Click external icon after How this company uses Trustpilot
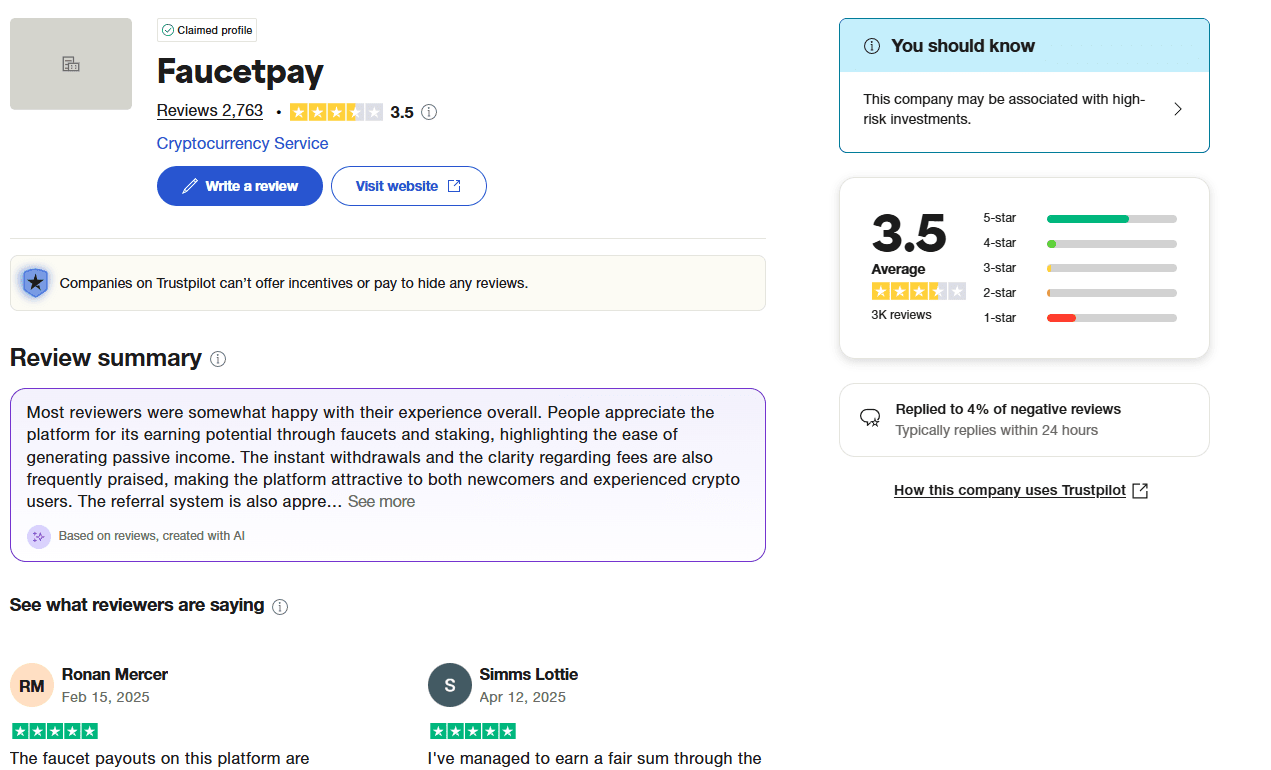The height and width of the screenshot is (770, 1271). pos(1140,490)
